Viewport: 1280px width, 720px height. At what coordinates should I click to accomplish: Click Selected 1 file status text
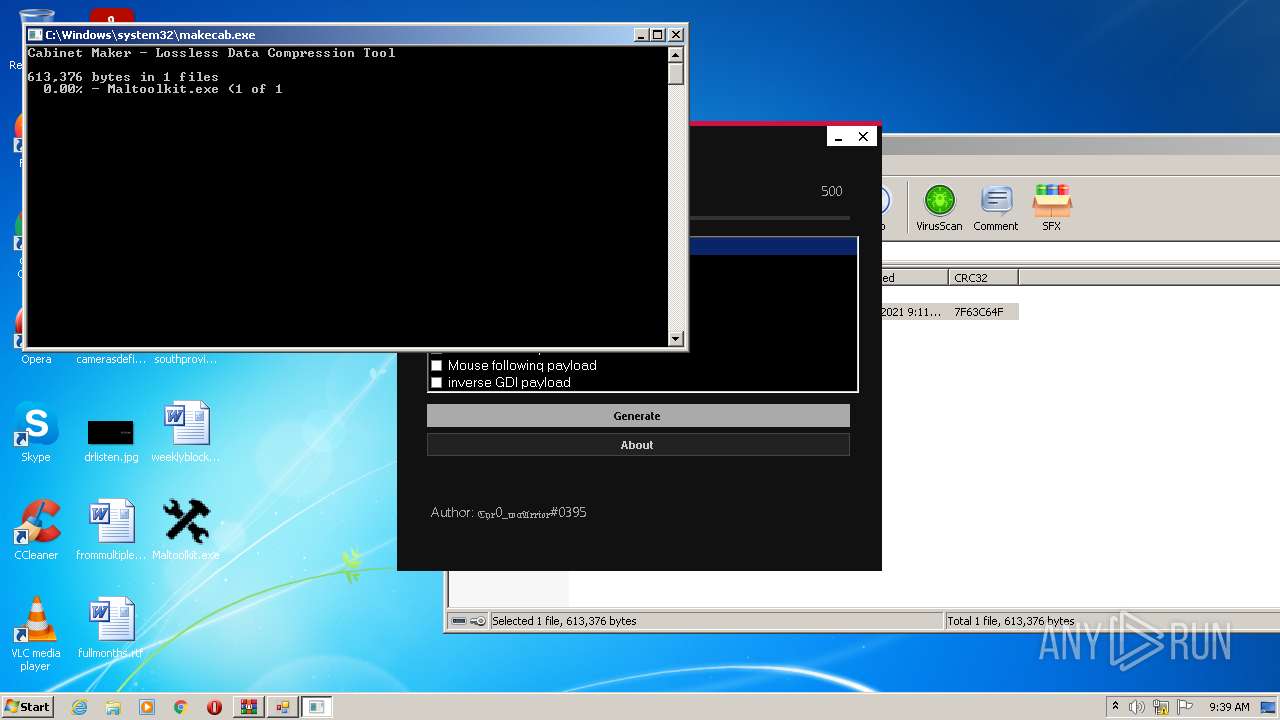pyautogui.click(x=564, y=621)
